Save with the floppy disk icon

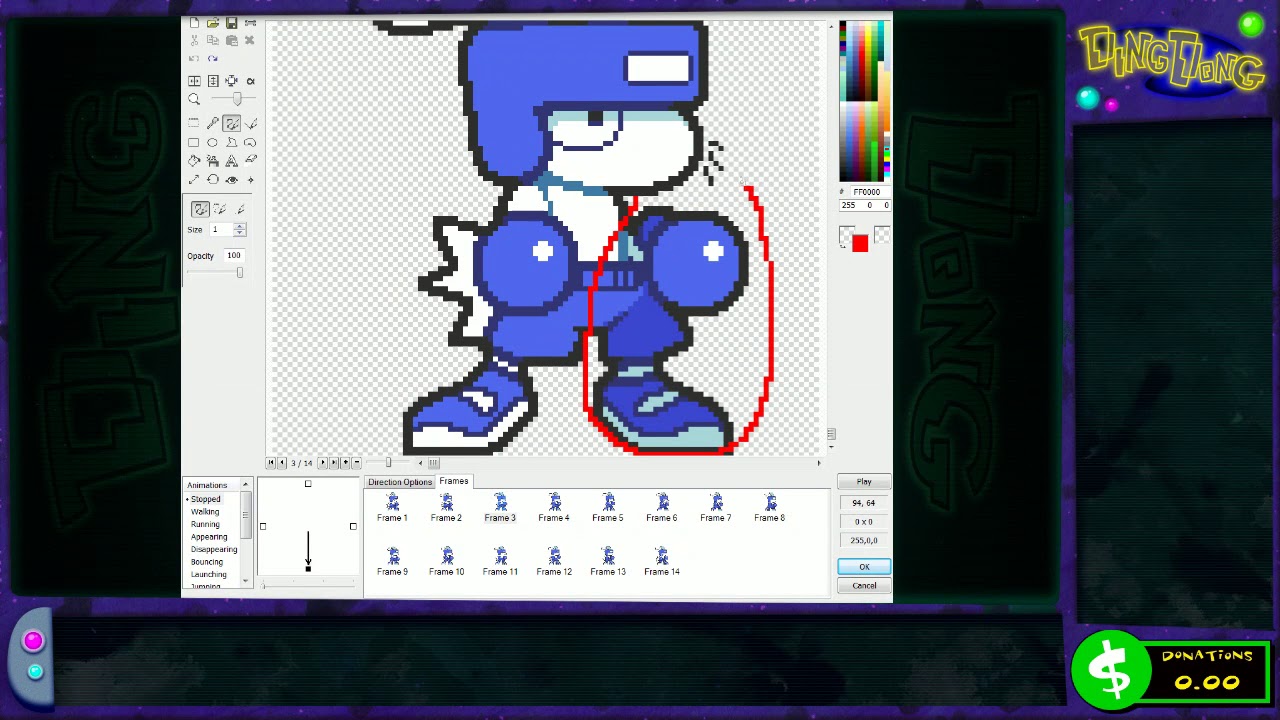tap(231, 23)
